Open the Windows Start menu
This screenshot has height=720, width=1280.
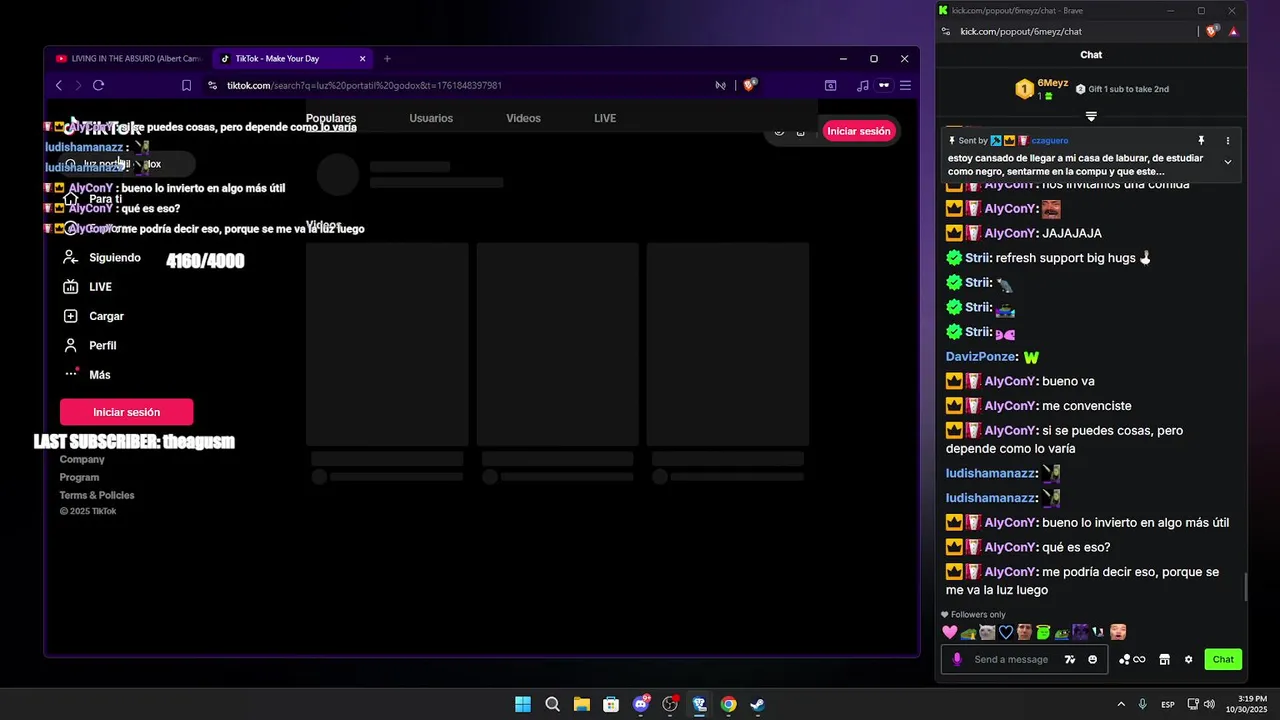523,704
